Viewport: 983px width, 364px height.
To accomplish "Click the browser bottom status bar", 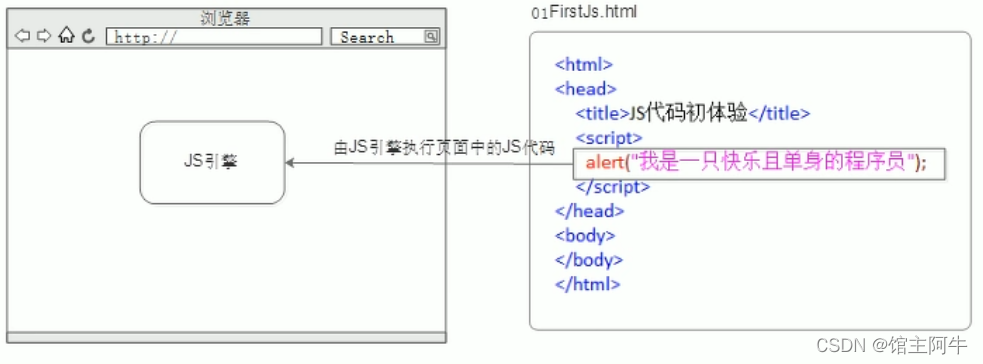I will click(226, 338).
